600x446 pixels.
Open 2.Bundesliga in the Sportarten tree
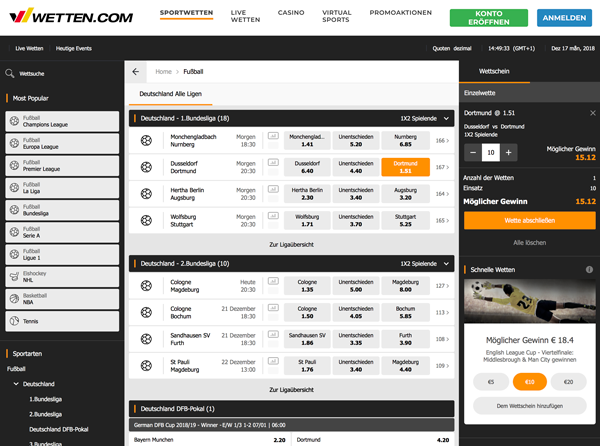tap(46, 414)
